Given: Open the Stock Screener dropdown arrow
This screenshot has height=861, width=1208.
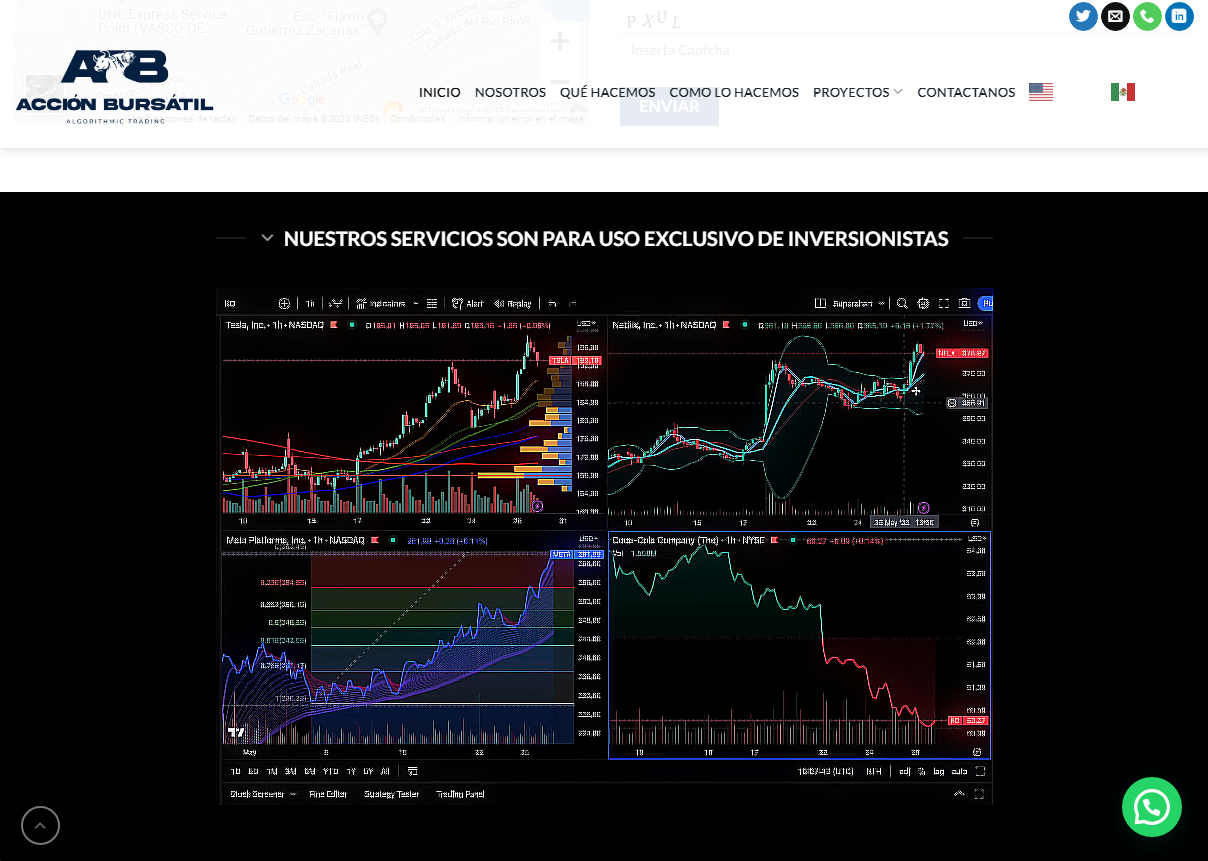Looking at the screenshot, I should pos(293,794).
